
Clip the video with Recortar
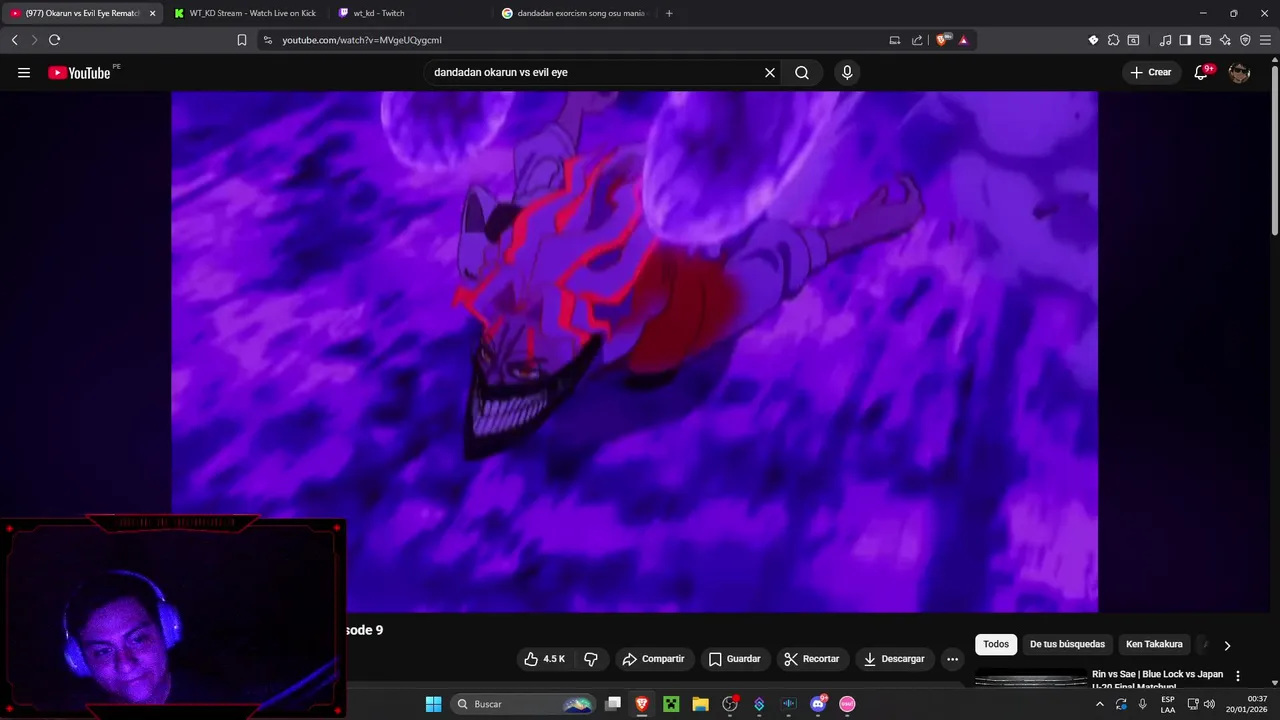811,659
